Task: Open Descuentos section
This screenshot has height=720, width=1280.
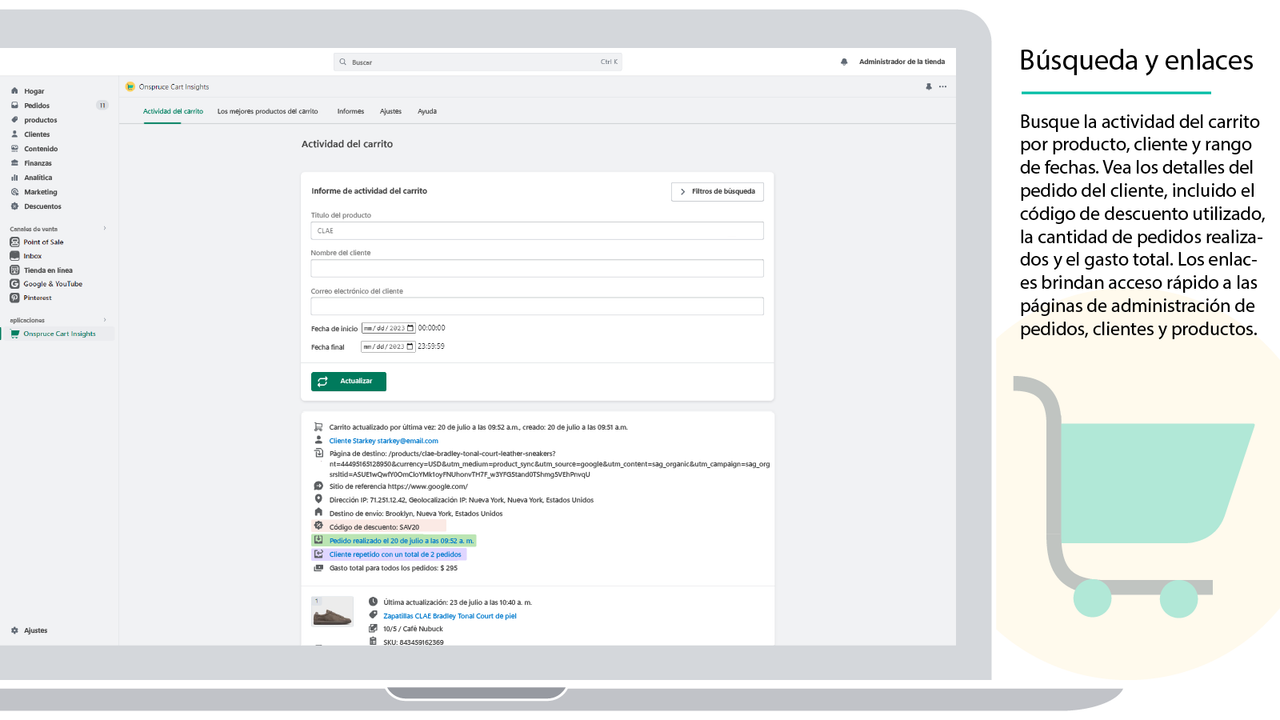Action: (43, 206)
